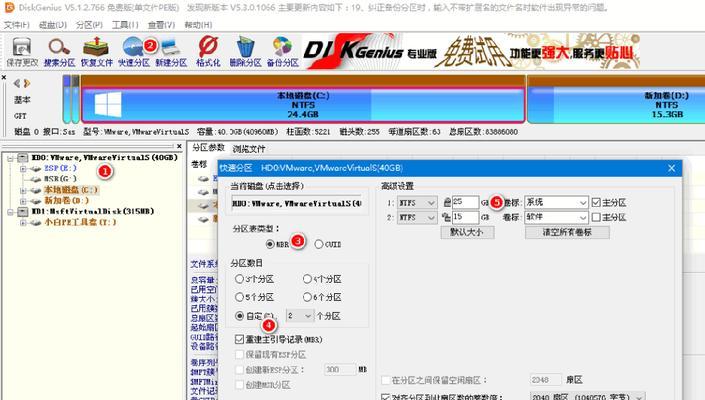Open the Tools menu

pyautogui.click(x=125, y=25)
